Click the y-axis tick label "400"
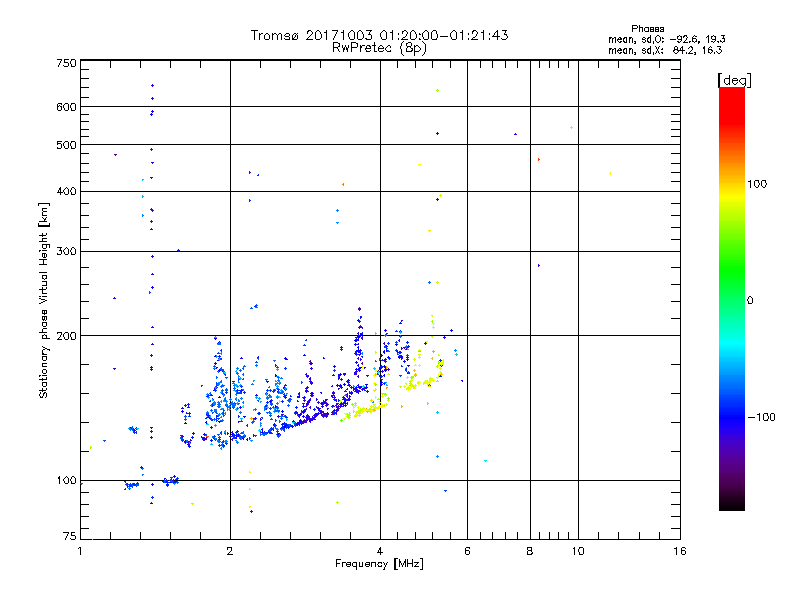 click(x=66, y=191)
